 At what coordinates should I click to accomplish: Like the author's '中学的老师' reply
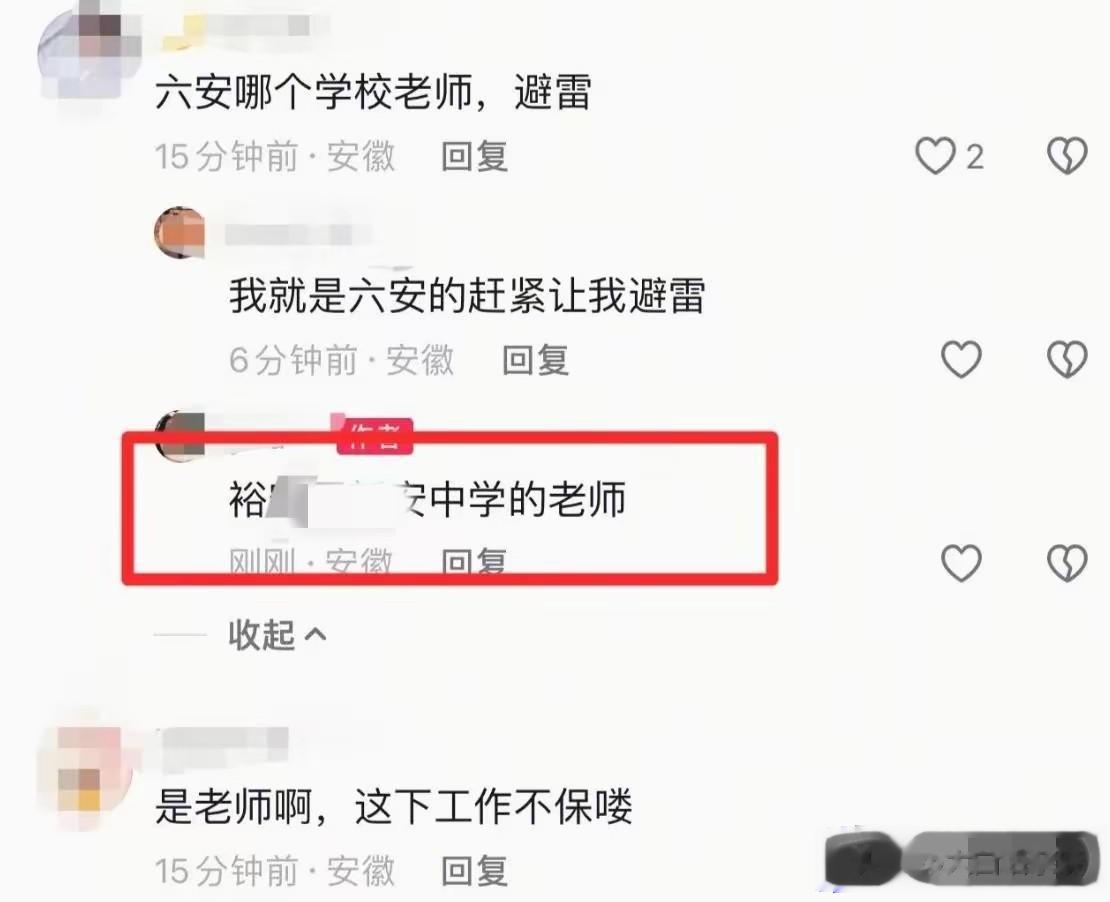point(961,563)
